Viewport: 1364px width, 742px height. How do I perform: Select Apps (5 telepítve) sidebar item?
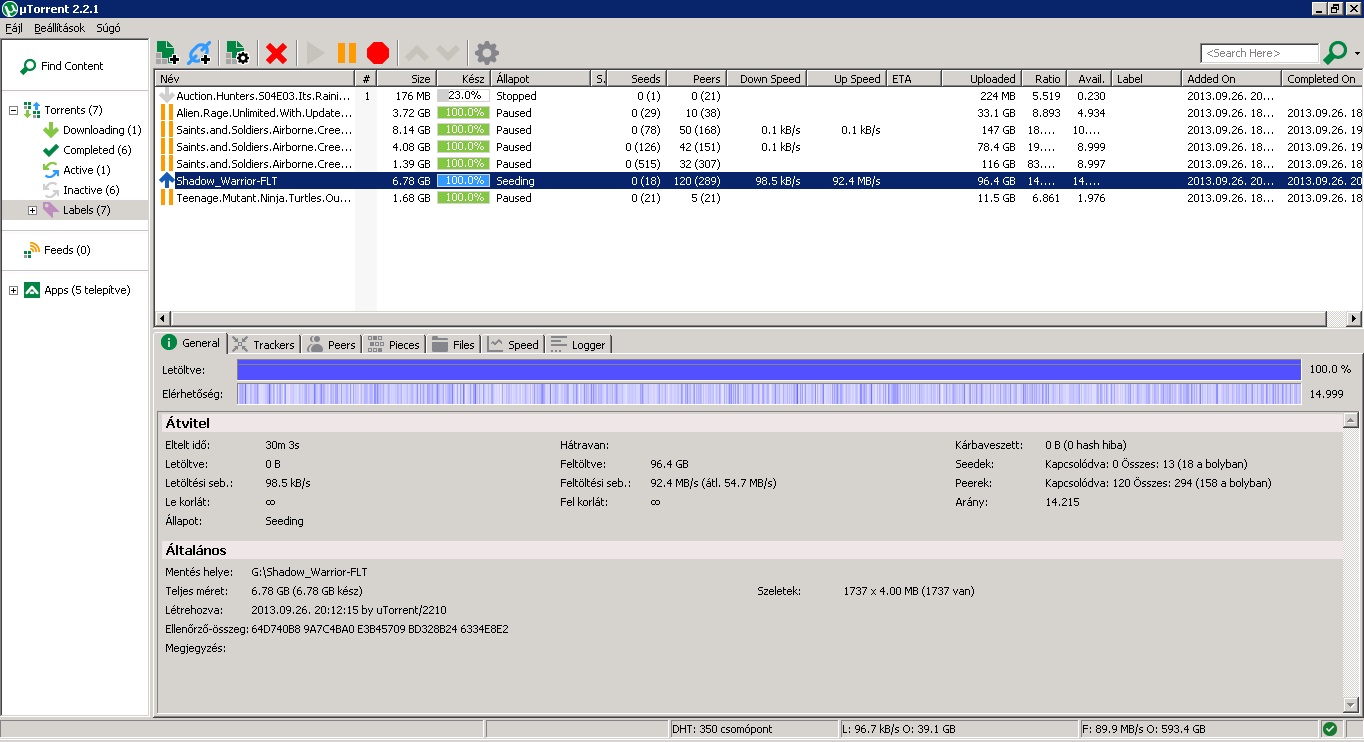pyautogui.click(x=77, y=290)
